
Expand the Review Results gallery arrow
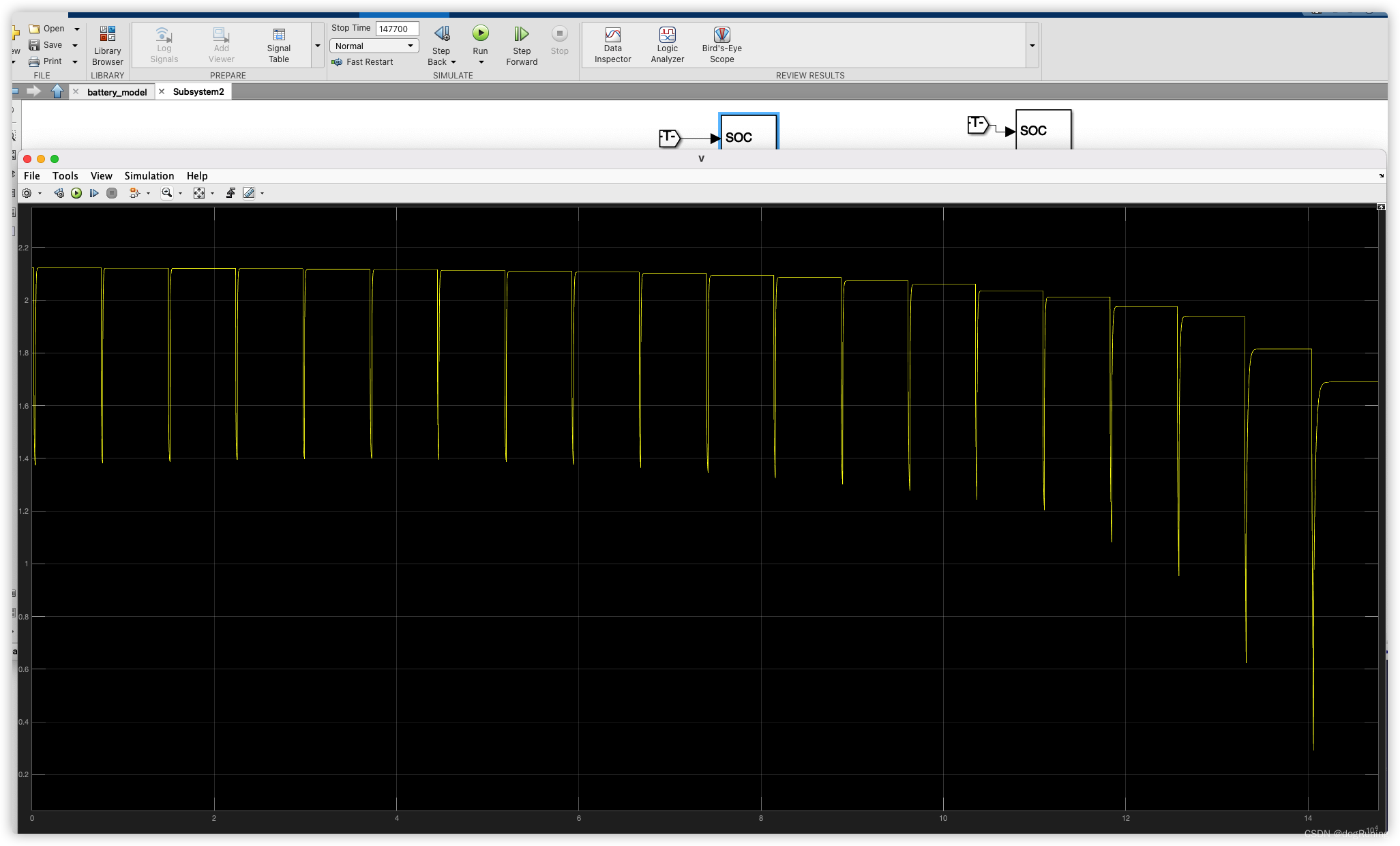click(1032, 46)
